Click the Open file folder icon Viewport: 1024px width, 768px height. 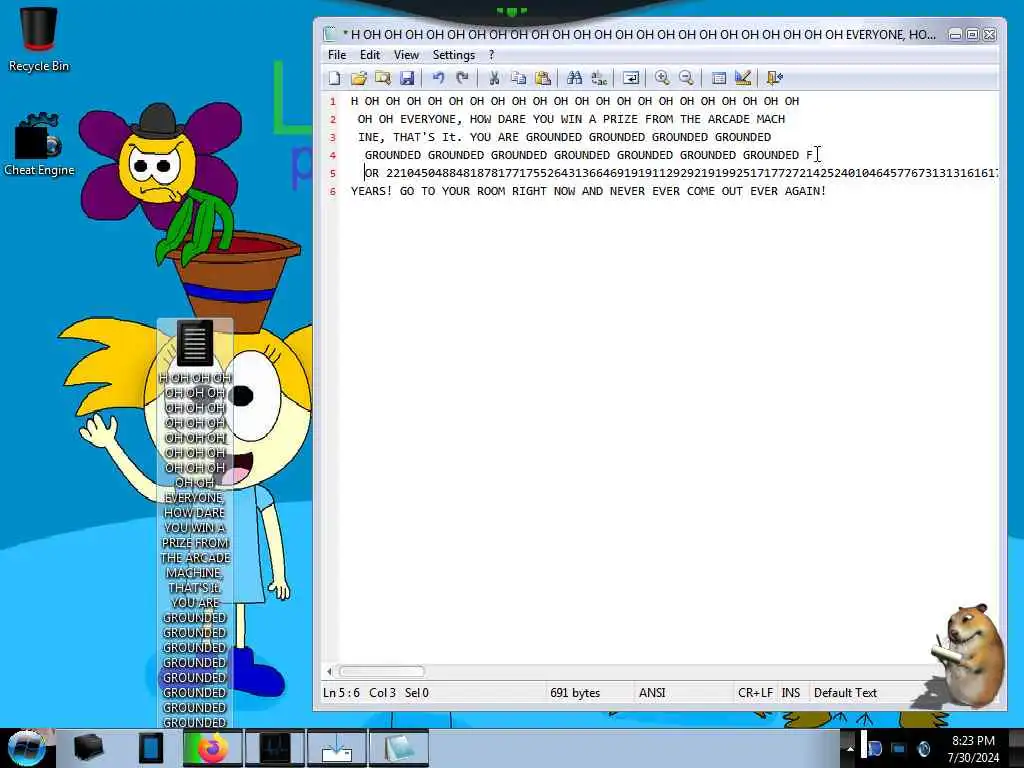coord(359,78)
